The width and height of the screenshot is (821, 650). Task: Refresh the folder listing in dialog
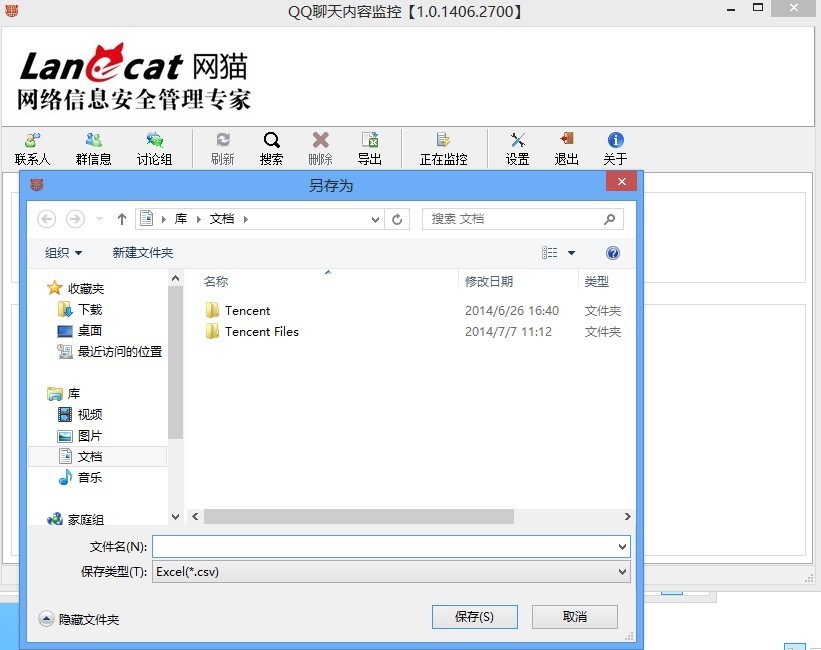tap(397, 219)
